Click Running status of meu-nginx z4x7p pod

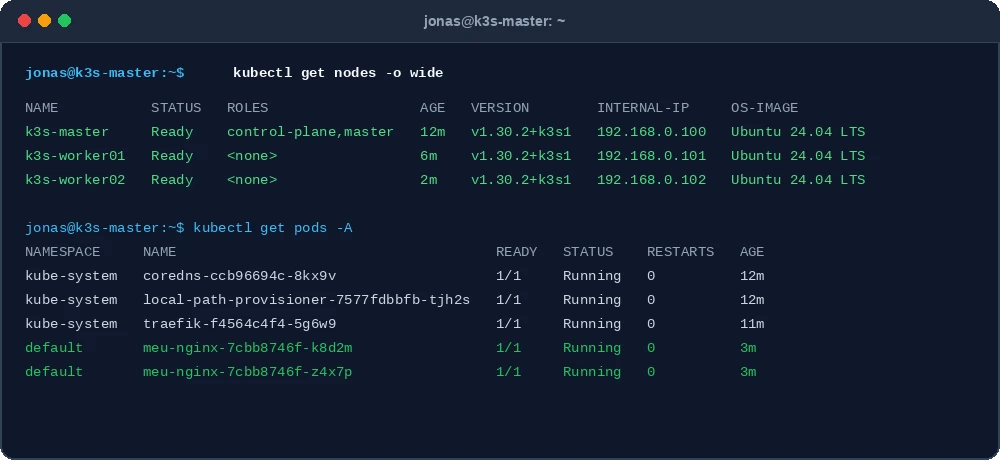[x=592, y=372]
